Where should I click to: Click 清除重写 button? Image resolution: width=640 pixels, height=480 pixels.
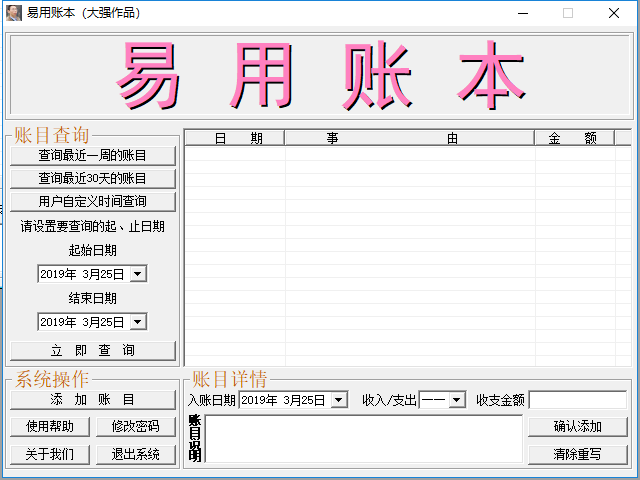(x=577, y=454)
